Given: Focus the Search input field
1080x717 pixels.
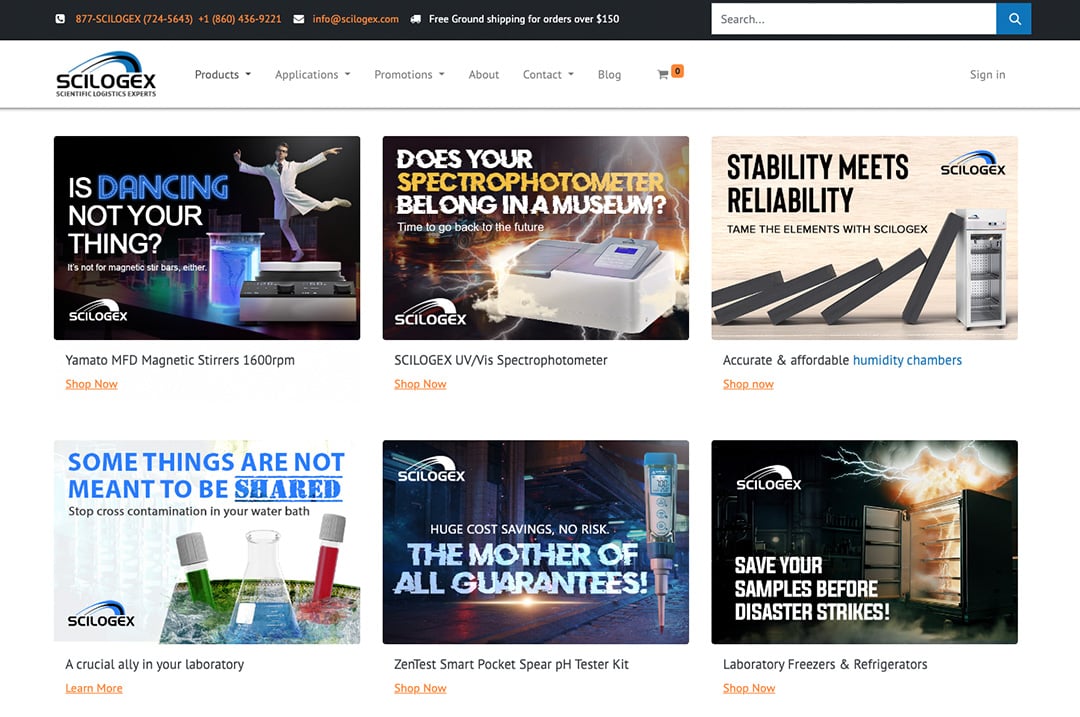Looking at the screenshot, I should coord(853,19).
